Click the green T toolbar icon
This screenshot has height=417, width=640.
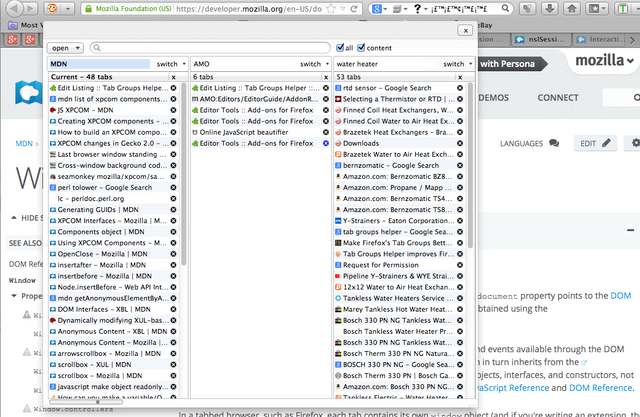tap(622, 8)
